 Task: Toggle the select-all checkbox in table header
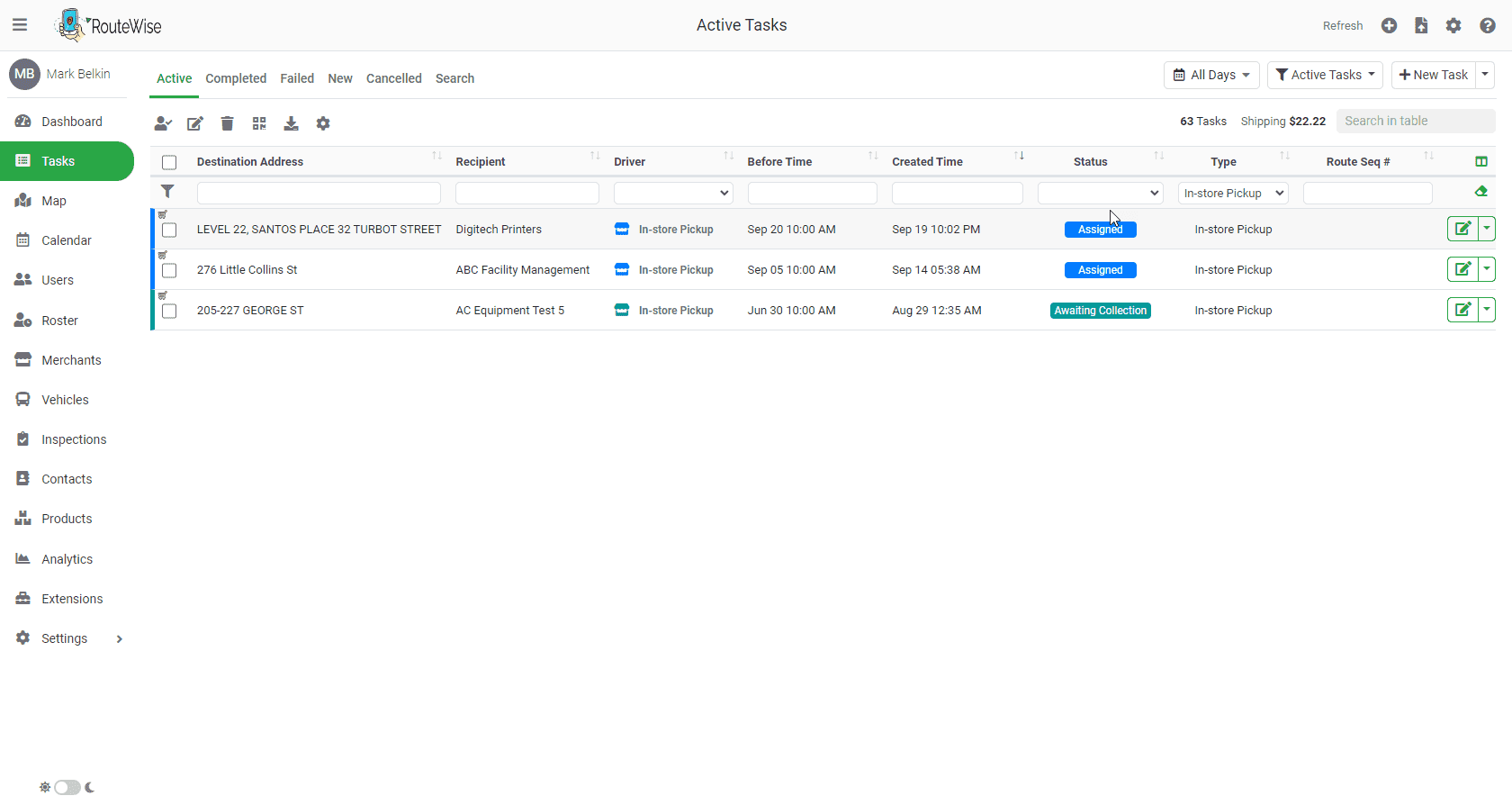[x=169, y=163]
